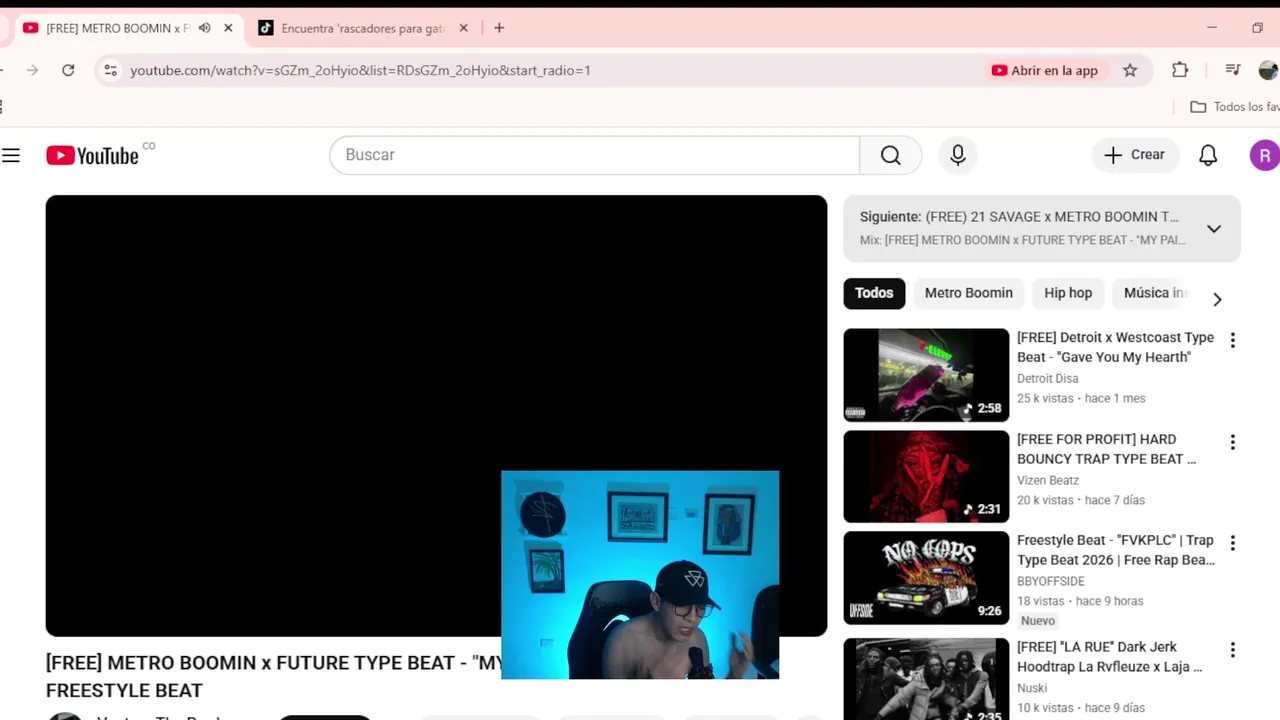Click '10 k vistas • hace 9 días' text
Screen dimensions: 1280x720
[x=1081, y=708]
